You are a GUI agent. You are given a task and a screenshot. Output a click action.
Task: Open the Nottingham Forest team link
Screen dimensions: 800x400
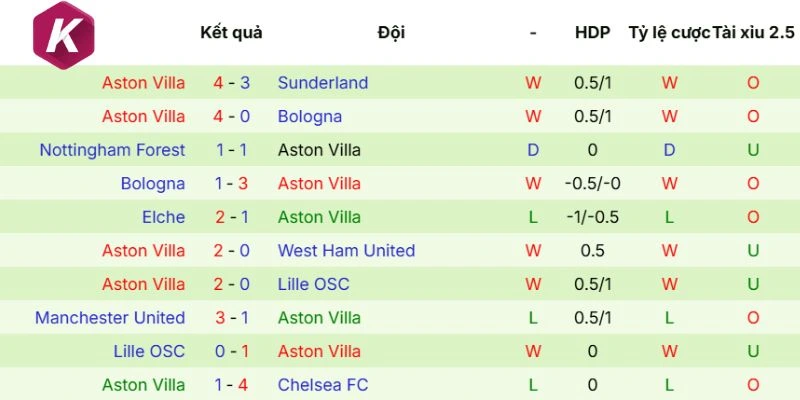(x=112, y=150)
